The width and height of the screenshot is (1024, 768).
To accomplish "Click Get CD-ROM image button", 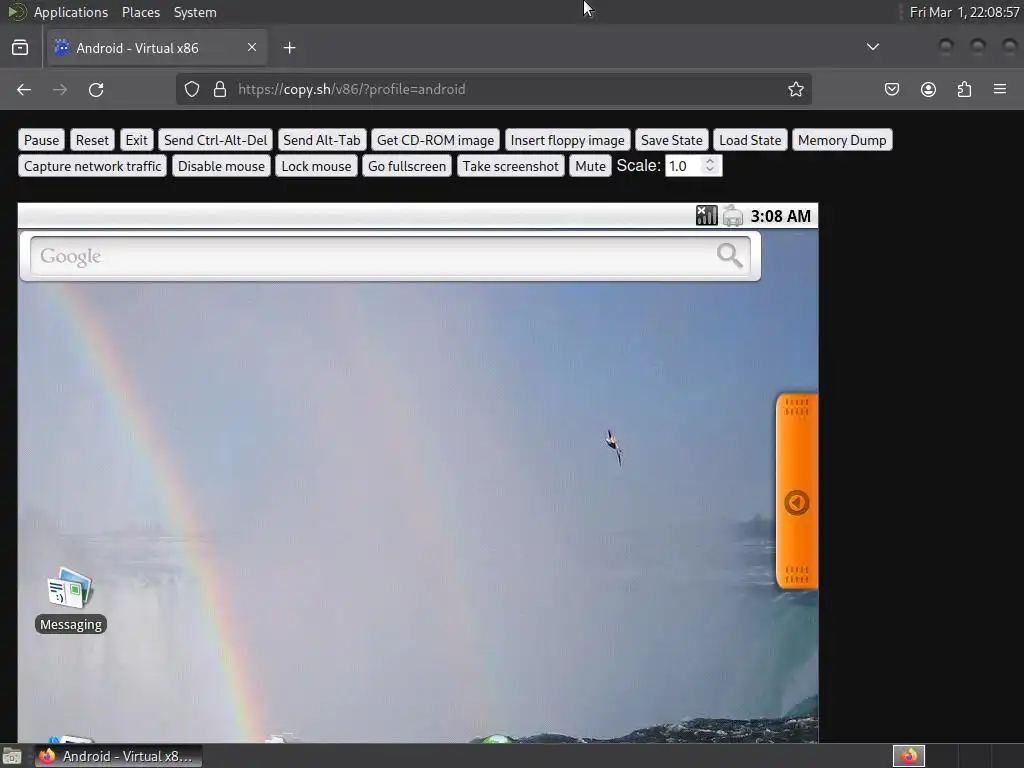I will [x=436, y=140].
